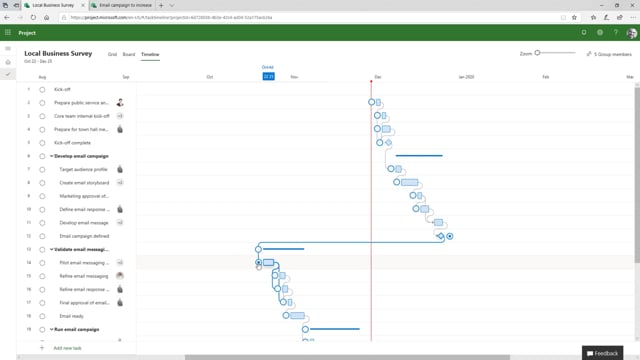
Task: Switch to Local Business Survey browser tab
Action: pyautogui.click(x=53, y=5)
